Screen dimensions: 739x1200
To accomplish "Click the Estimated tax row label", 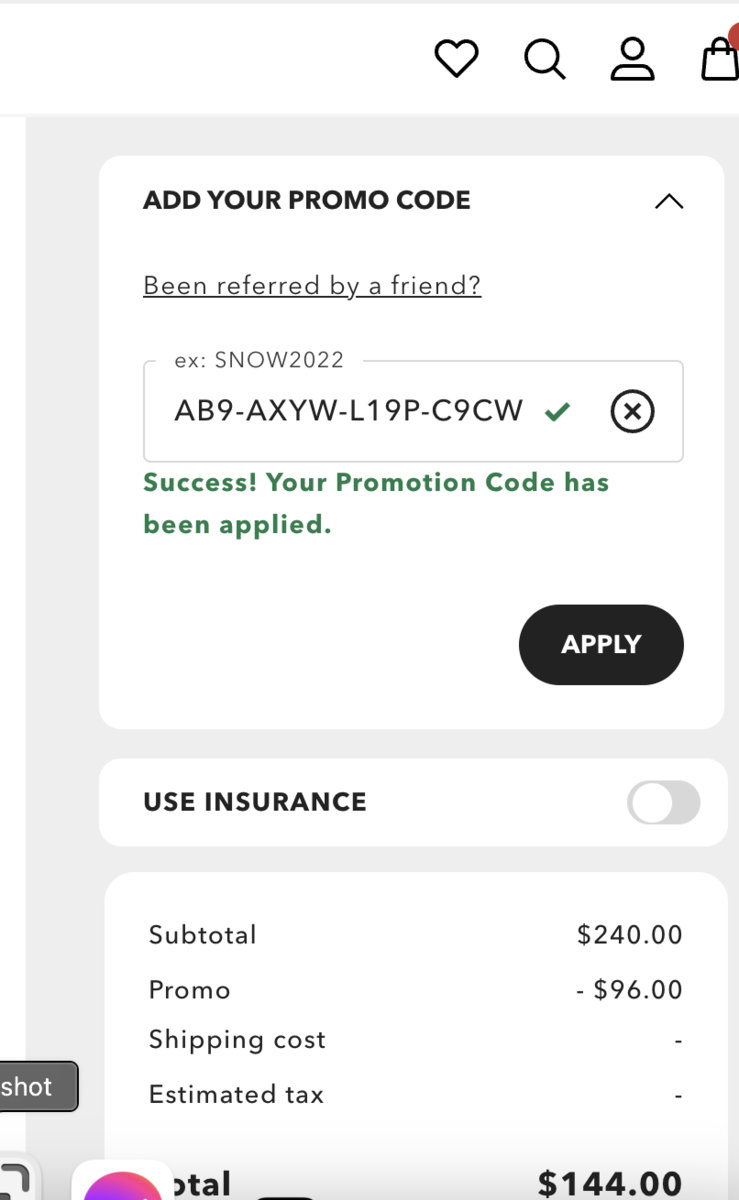I will 236,1095.
